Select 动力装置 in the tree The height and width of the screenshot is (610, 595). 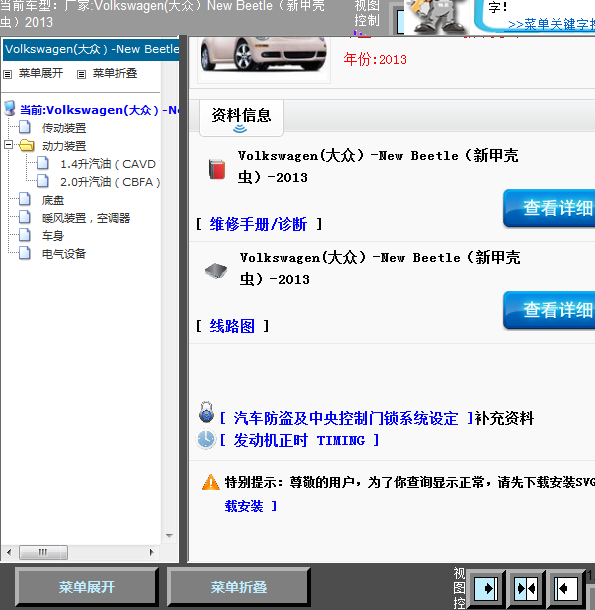64,146
